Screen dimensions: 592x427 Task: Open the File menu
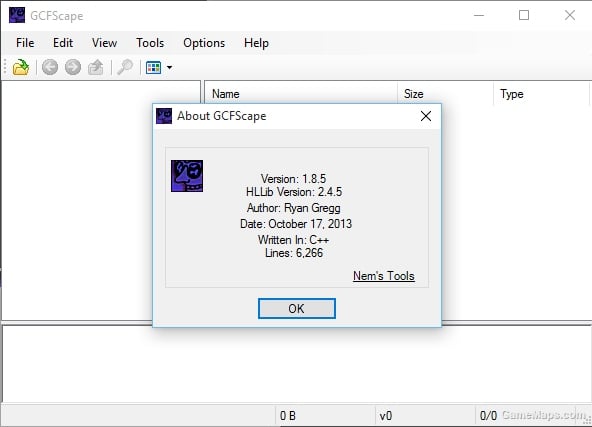click(x=25, y=43)
